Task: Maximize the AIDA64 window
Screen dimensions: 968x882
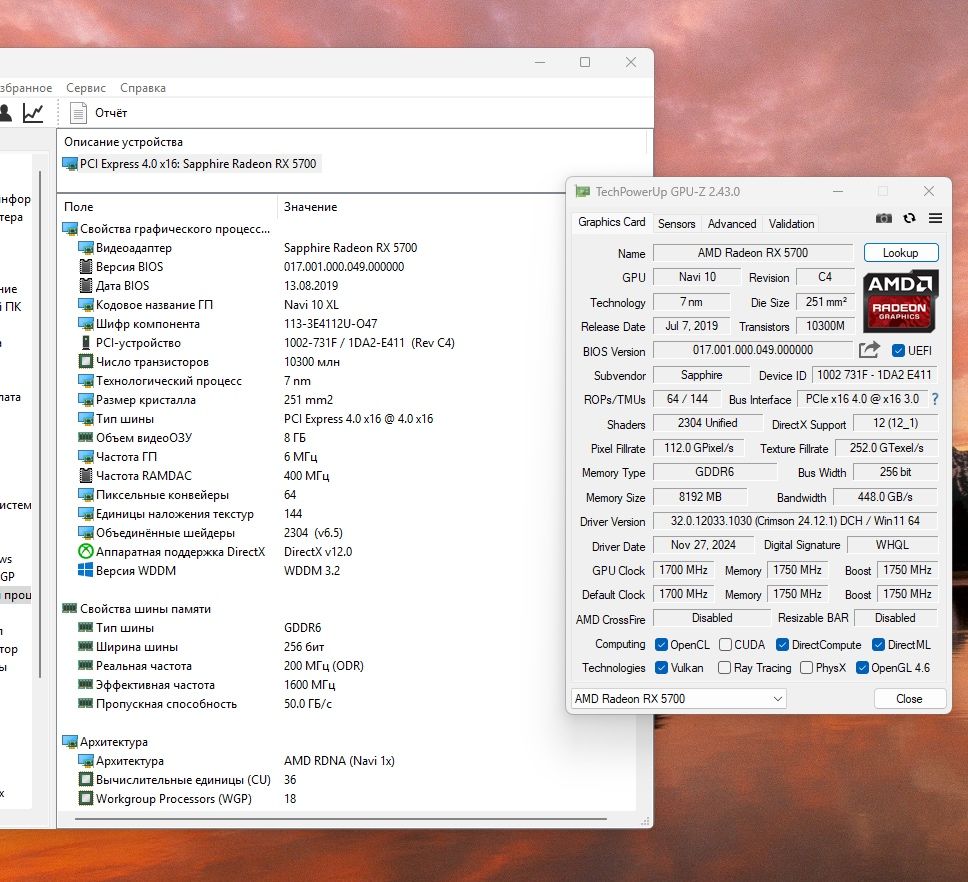Action: [585, 62]
